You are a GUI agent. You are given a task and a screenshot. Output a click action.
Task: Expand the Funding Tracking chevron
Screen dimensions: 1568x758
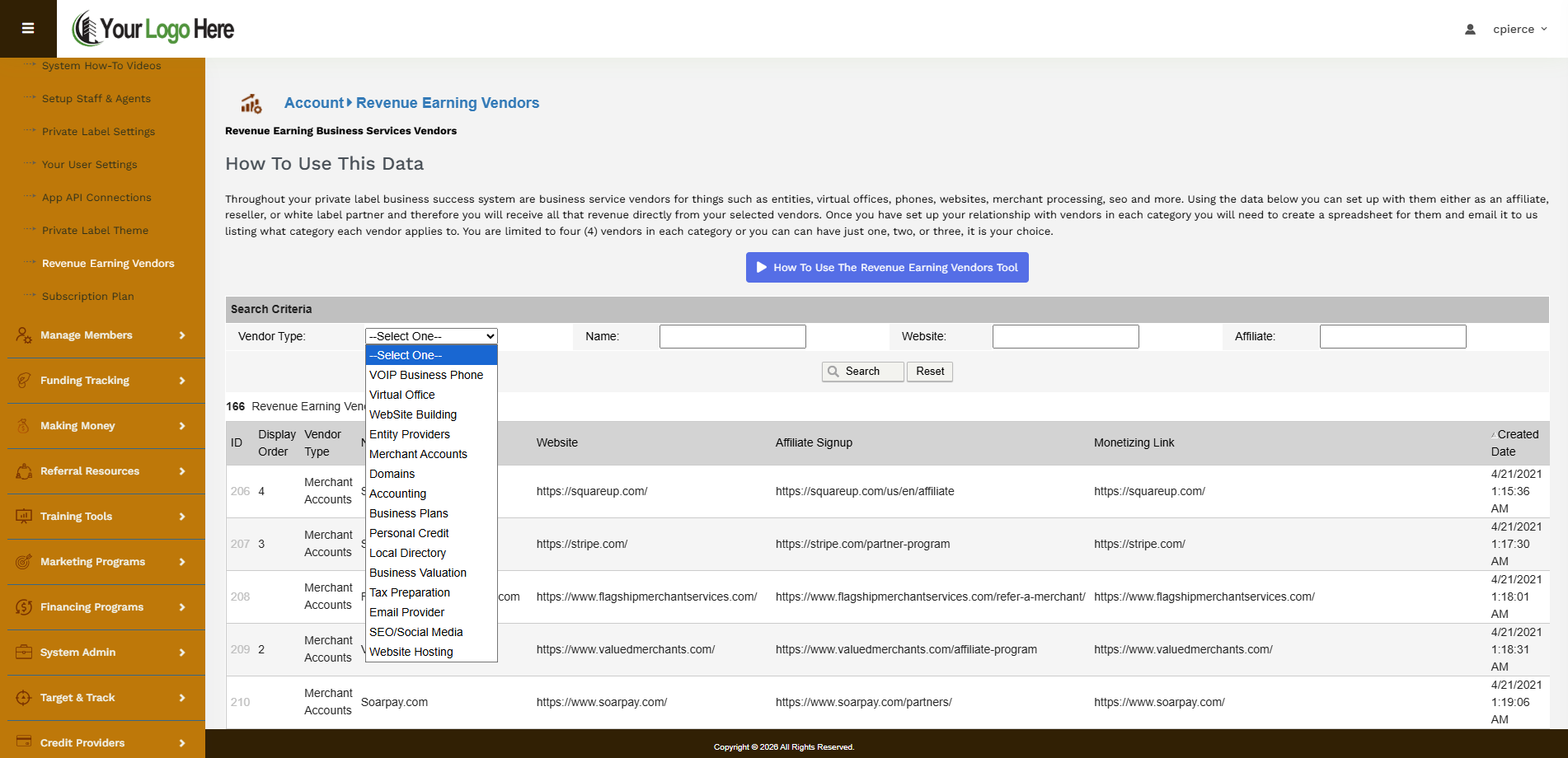pos(182,381)
